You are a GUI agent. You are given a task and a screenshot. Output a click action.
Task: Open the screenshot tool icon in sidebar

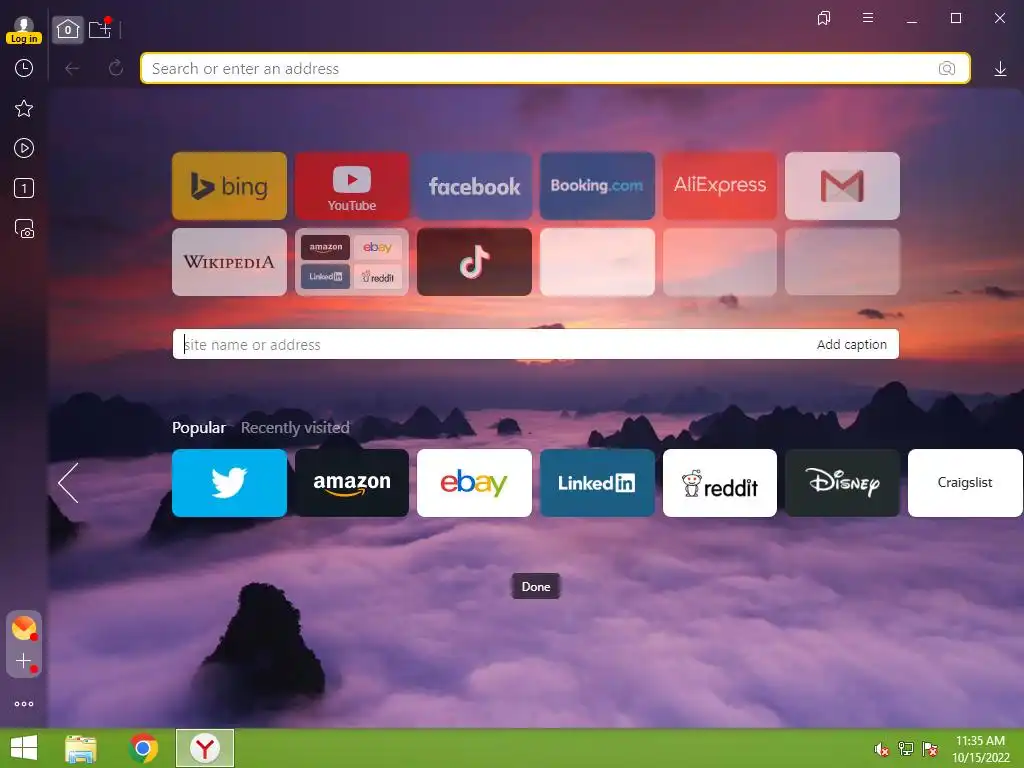(x=24, y=229)
